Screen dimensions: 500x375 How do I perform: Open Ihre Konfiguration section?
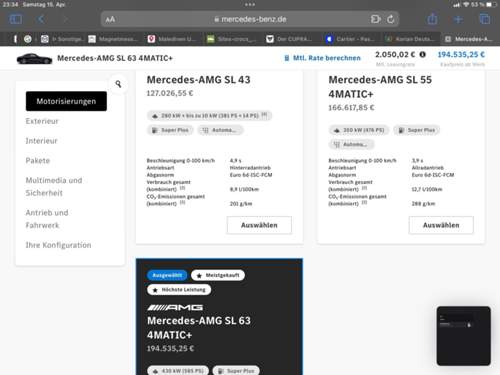pos(58,245)
